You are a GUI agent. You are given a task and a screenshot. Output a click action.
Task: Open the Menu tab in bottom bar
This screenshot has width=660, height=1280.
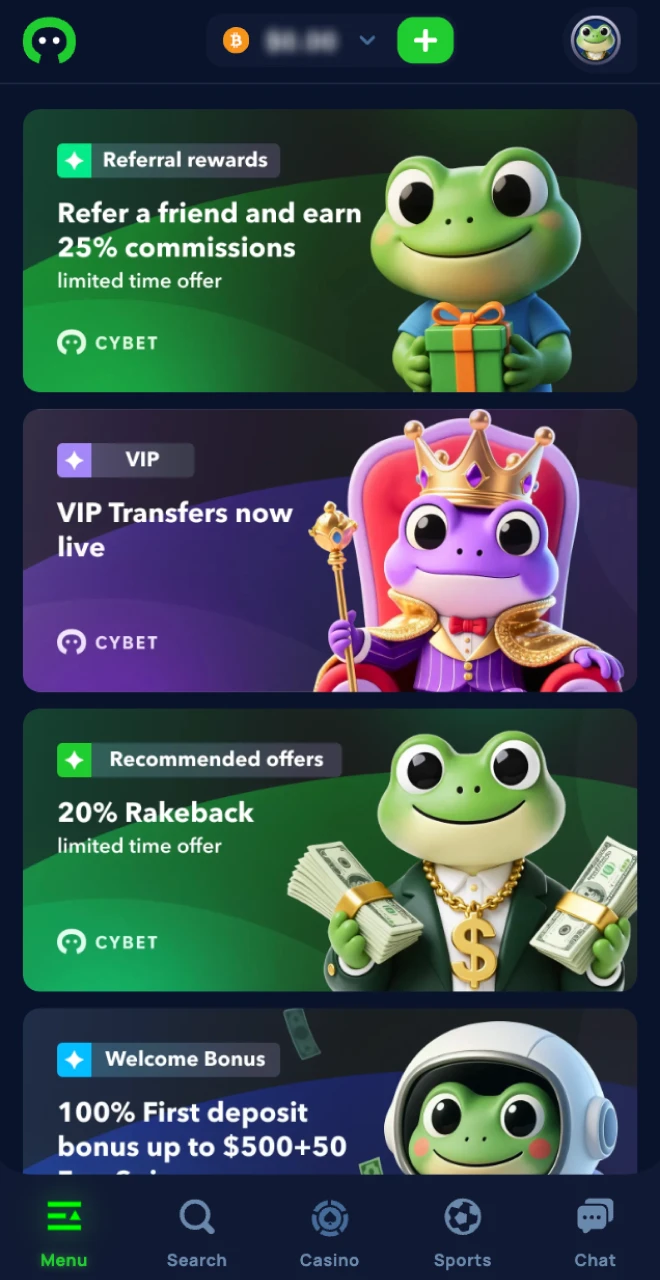tap(64, 1234)
